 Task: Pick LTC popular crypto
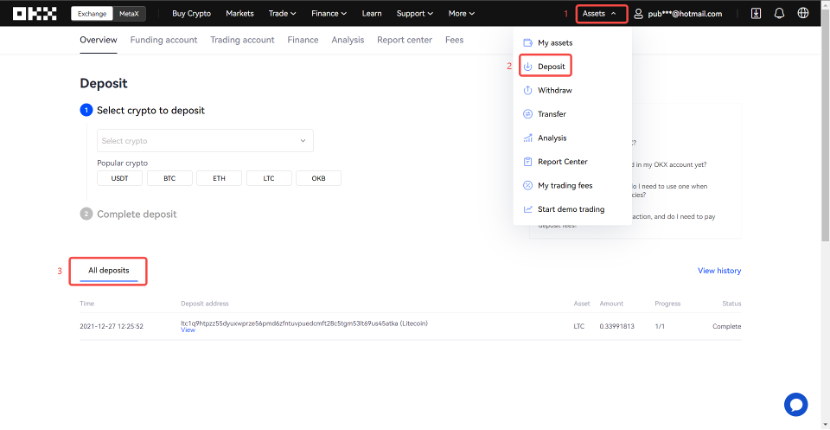[269, 178]
